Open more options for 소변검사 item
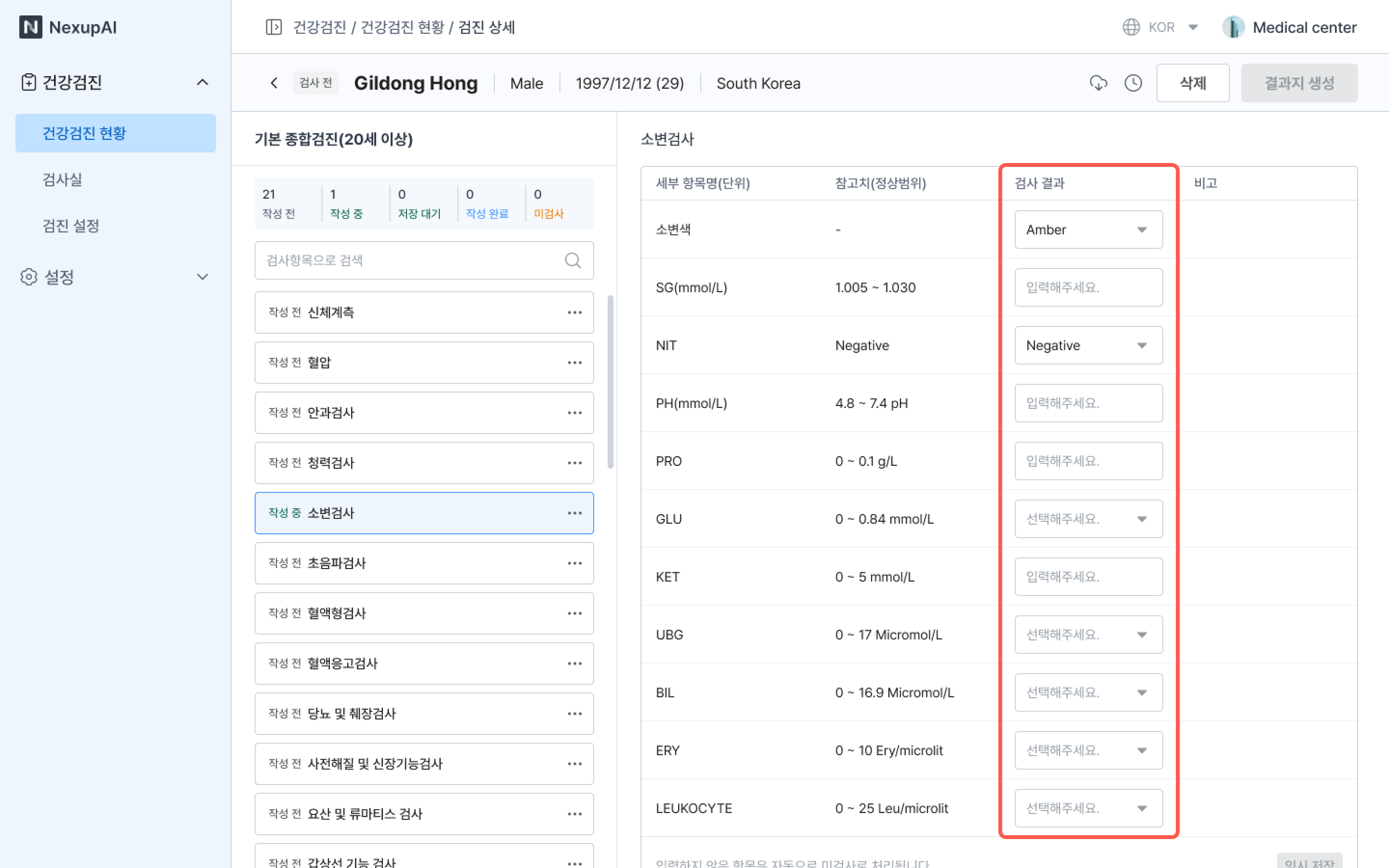 click(x=574, y=513)
